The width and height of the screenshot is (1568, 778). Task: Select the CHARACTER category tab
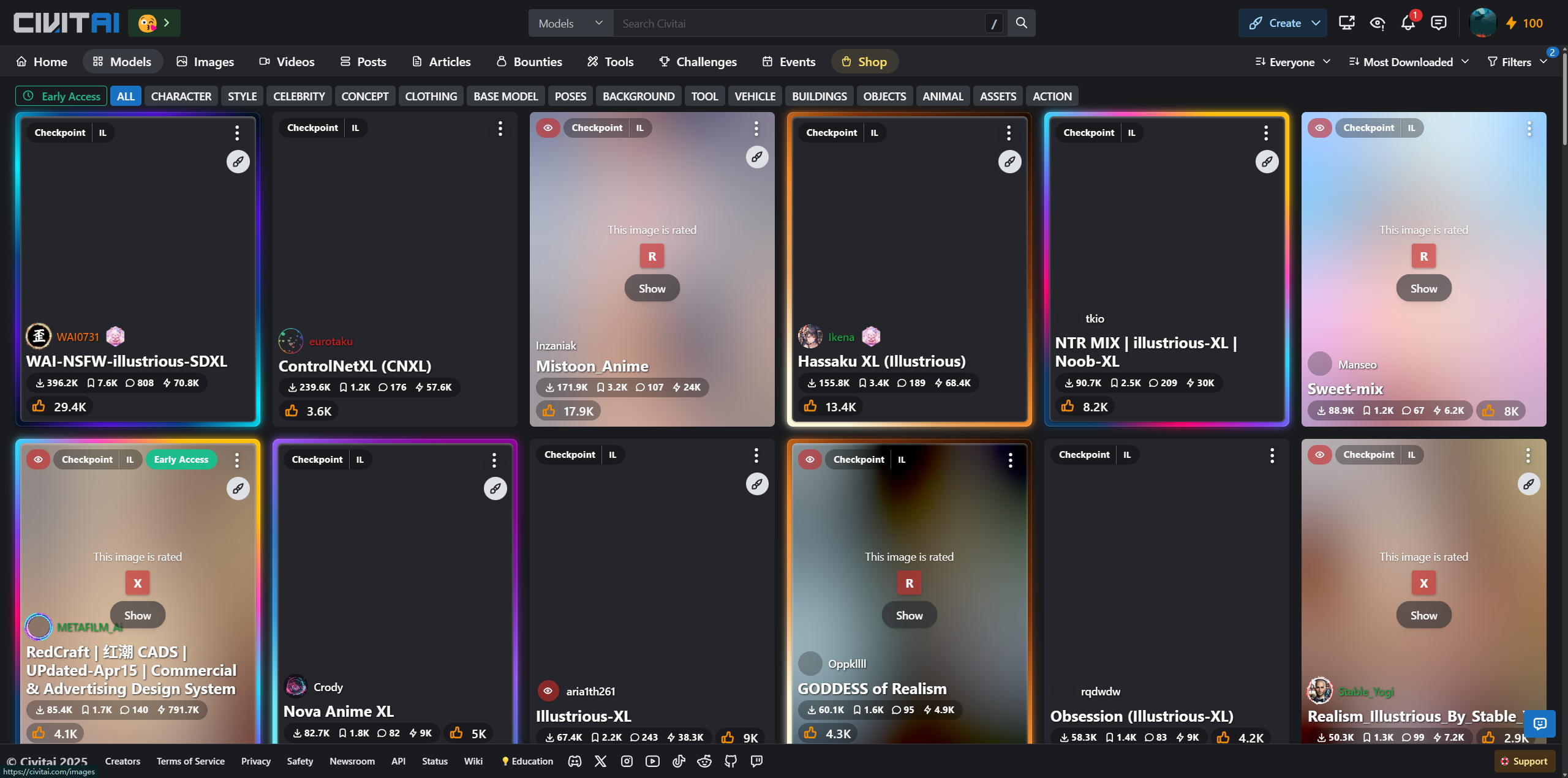(181, 96)
